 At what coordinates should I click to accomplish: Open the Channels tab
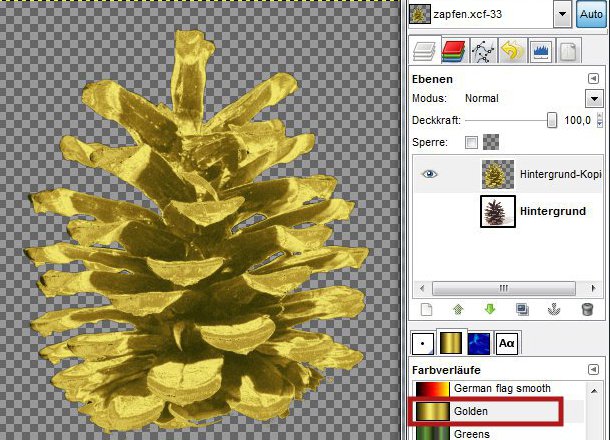click(454, 51)
